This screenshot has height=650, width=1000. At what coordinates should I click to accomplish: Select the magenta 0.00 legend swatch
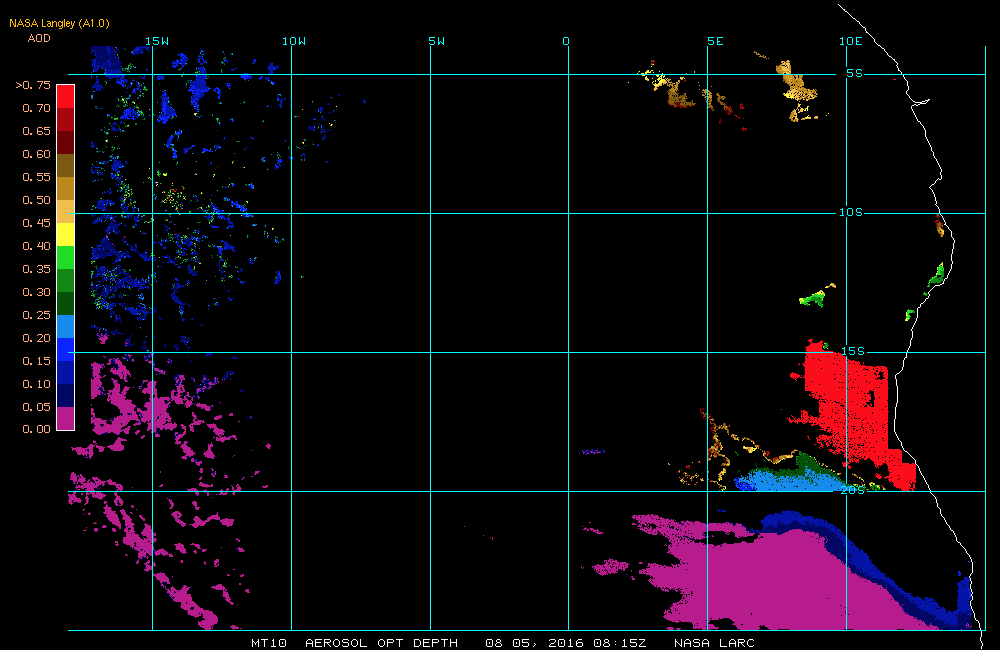[66, 418]
